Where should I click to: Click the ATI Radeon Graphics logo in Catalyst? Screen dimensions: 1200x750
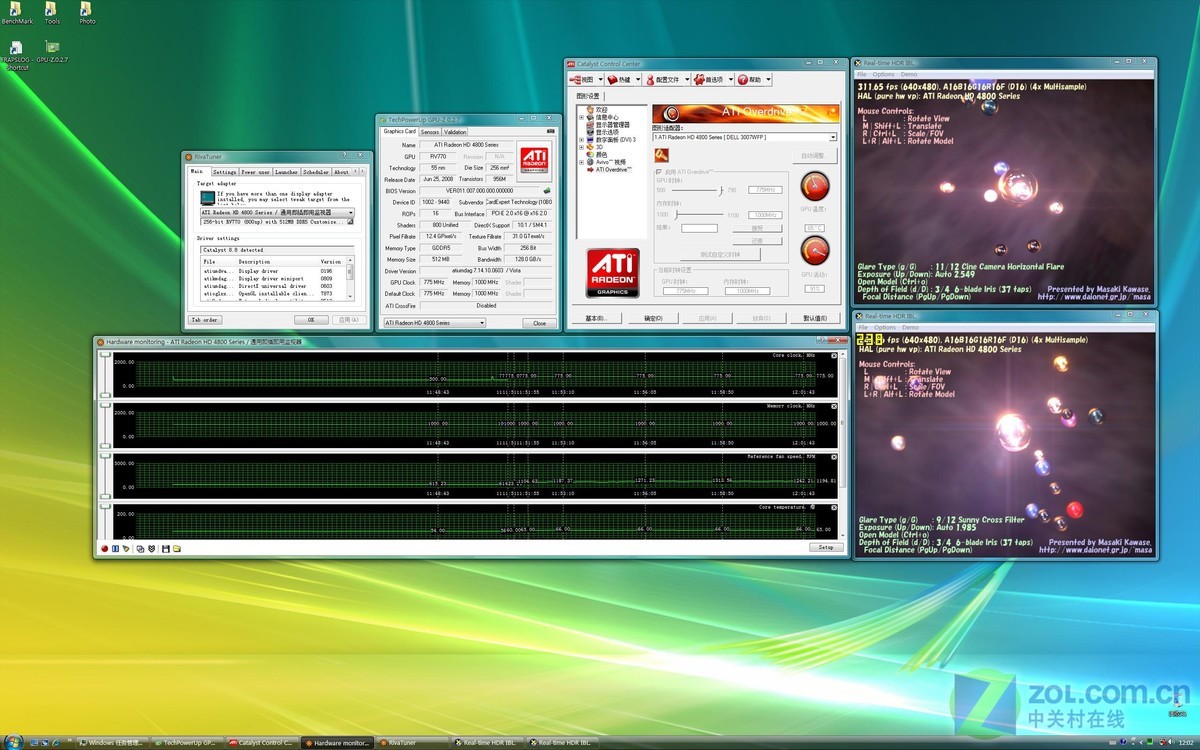tap(613, 273)
